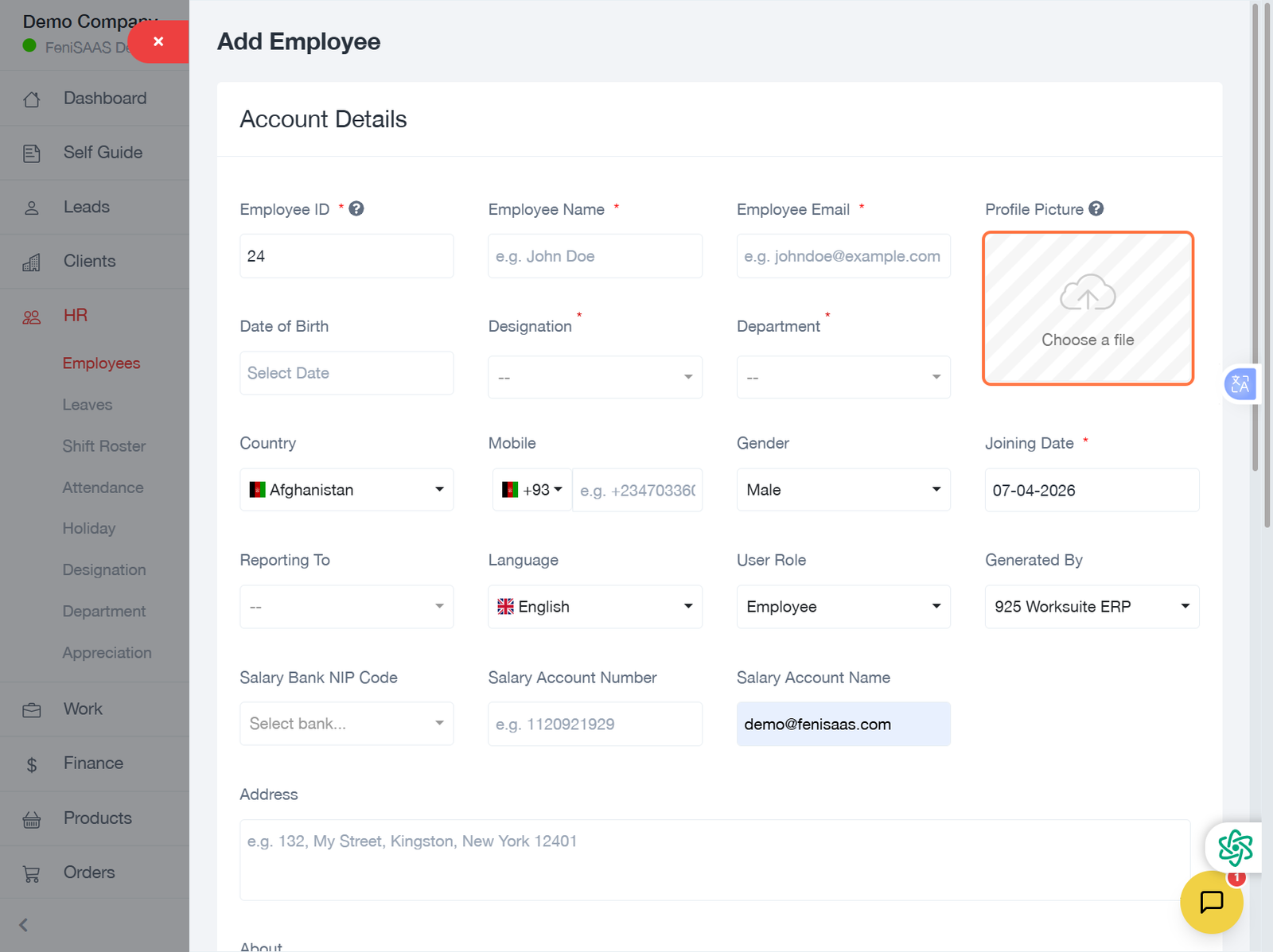
Task: Open the +93 mobile country code selector
Action: (532, 490)
